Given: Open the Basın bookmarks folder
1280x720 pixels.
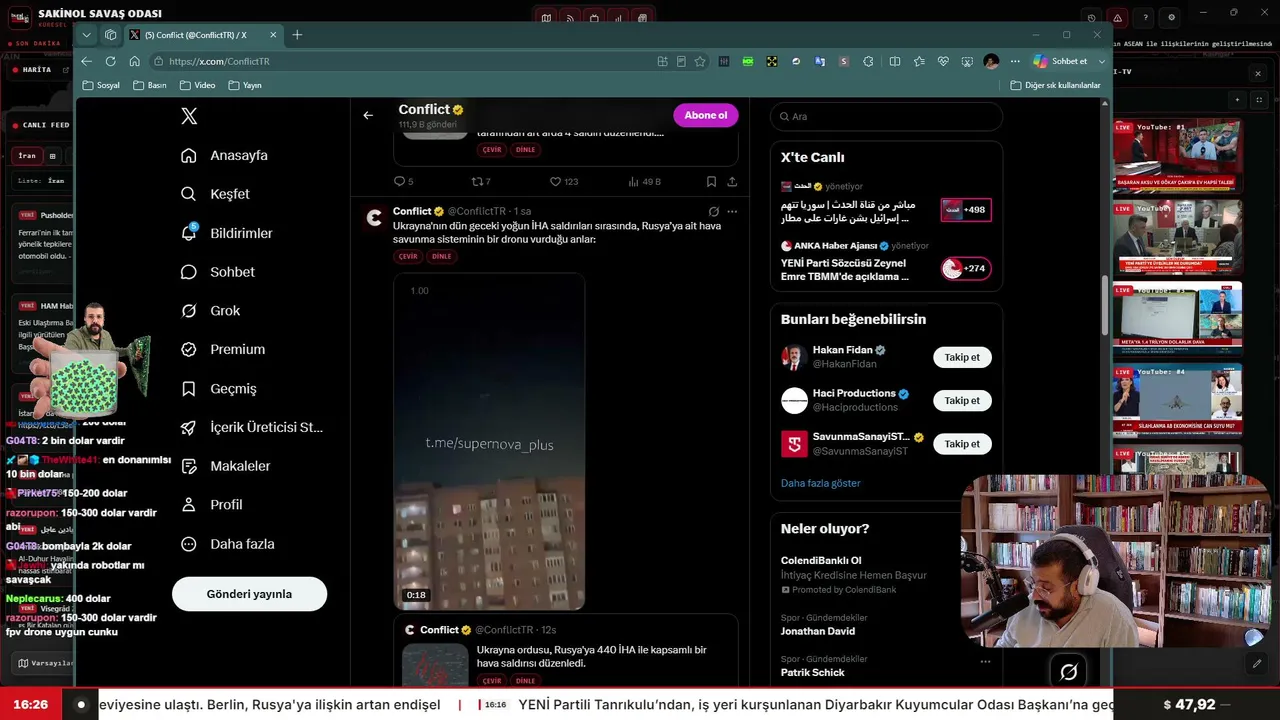Looking at the screenshot, I should 149,86.
